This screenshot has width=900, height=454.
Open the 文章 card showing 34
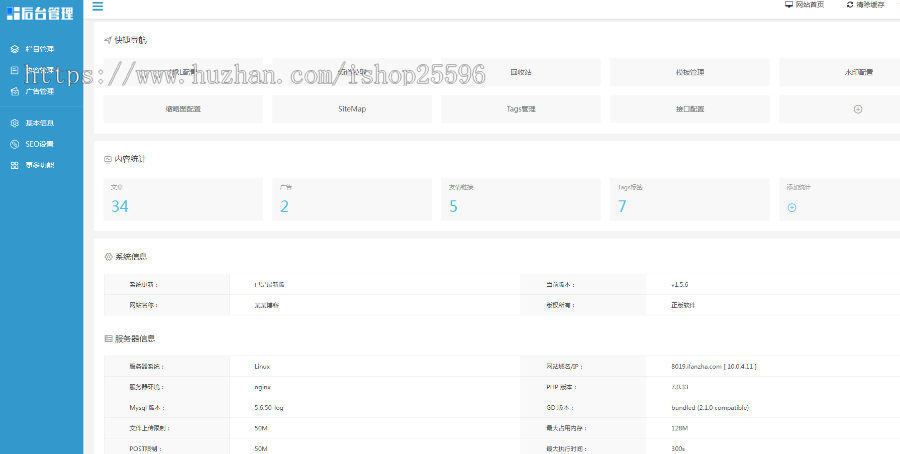pyautogui.click(x=183, y=199)
